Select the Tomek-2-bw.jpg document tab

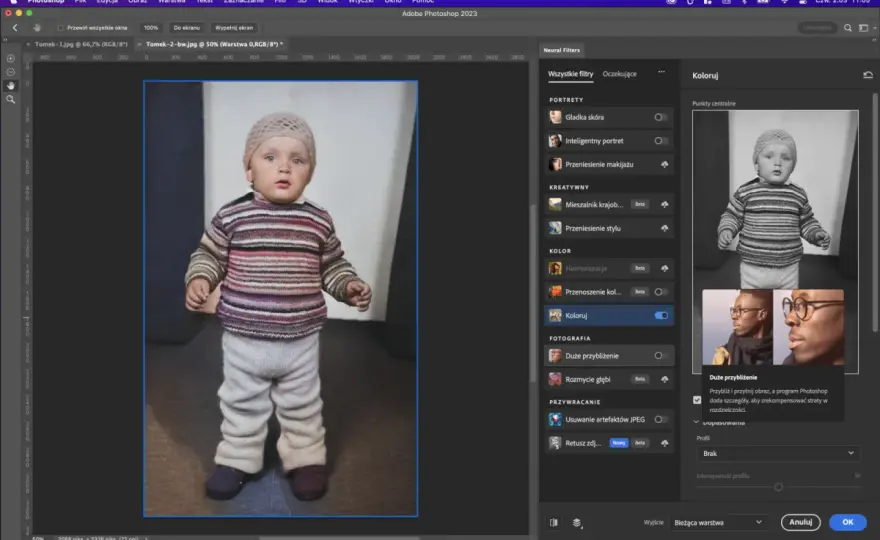(x=214, y=44)
